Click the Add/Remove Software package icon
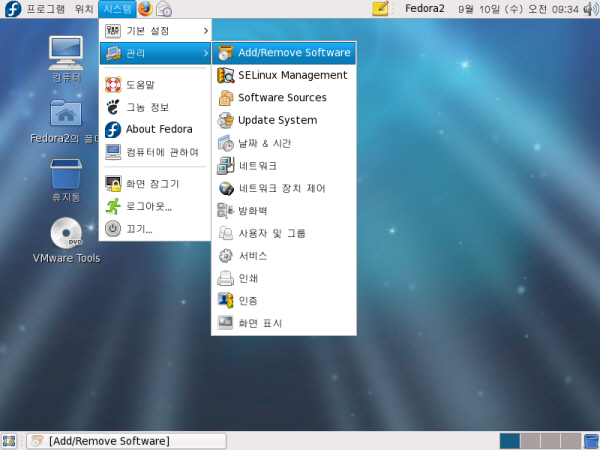 tap(225, 53)
